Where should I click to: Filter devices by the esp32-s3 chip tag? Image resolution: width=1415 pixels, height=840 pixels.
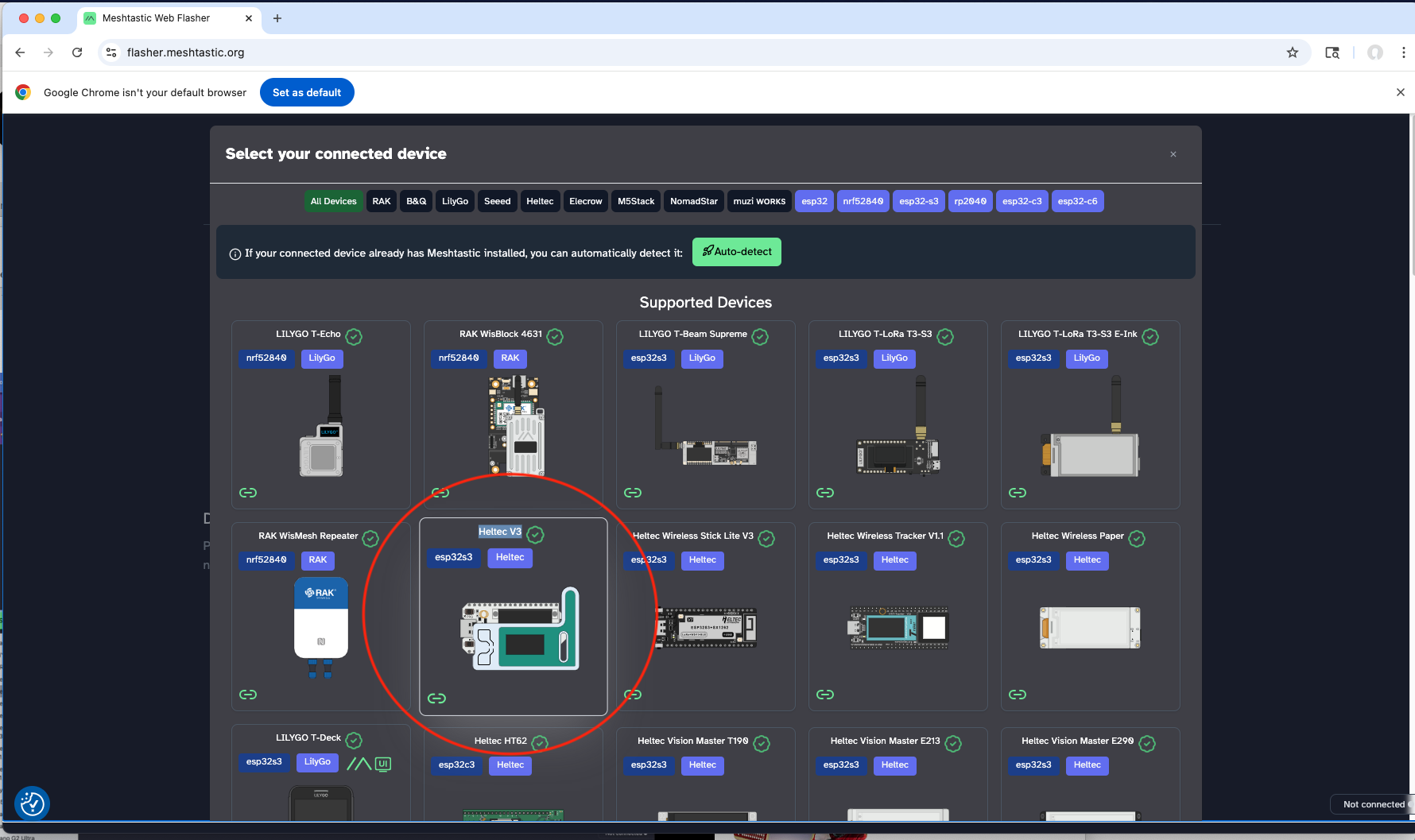pos(918,202)
